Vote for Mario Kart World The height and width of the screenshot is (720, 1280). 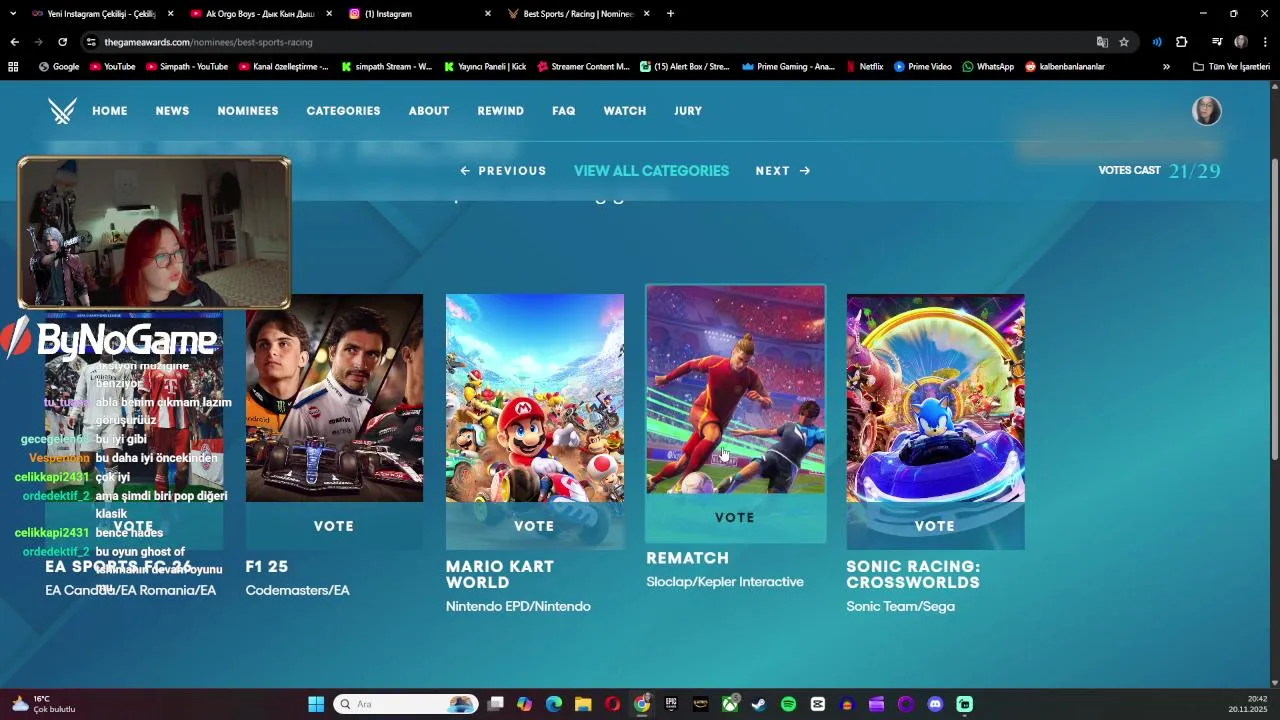[534, 526]
